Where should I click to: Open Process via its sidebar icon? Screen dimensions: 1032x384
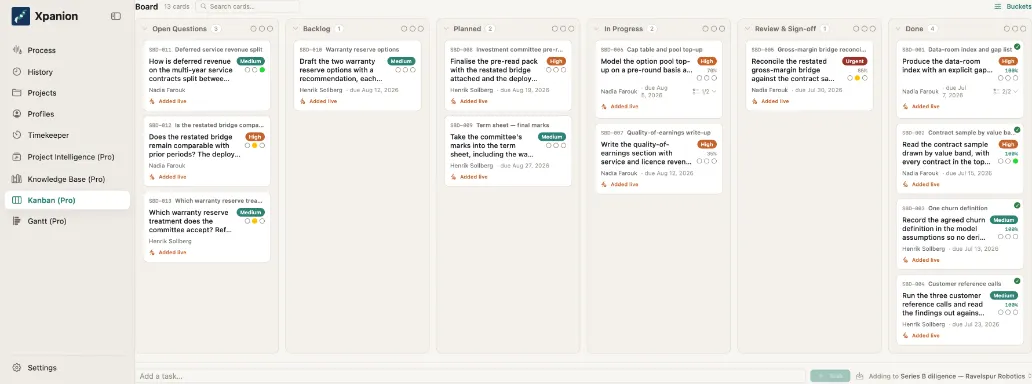[17, 51]
